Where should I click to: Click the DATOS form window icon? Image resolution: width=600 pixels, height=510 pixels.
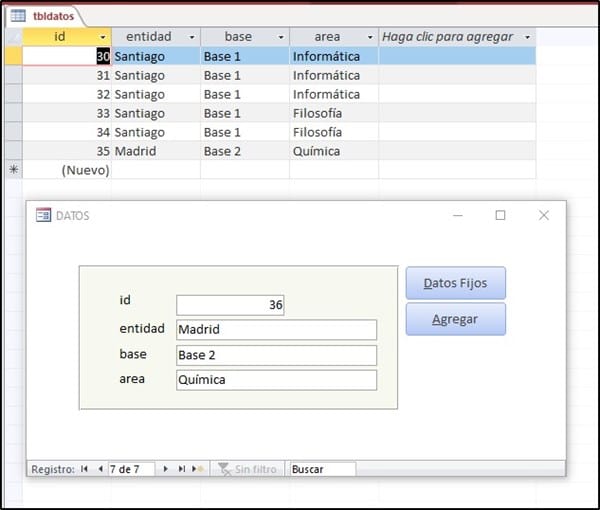43,215
